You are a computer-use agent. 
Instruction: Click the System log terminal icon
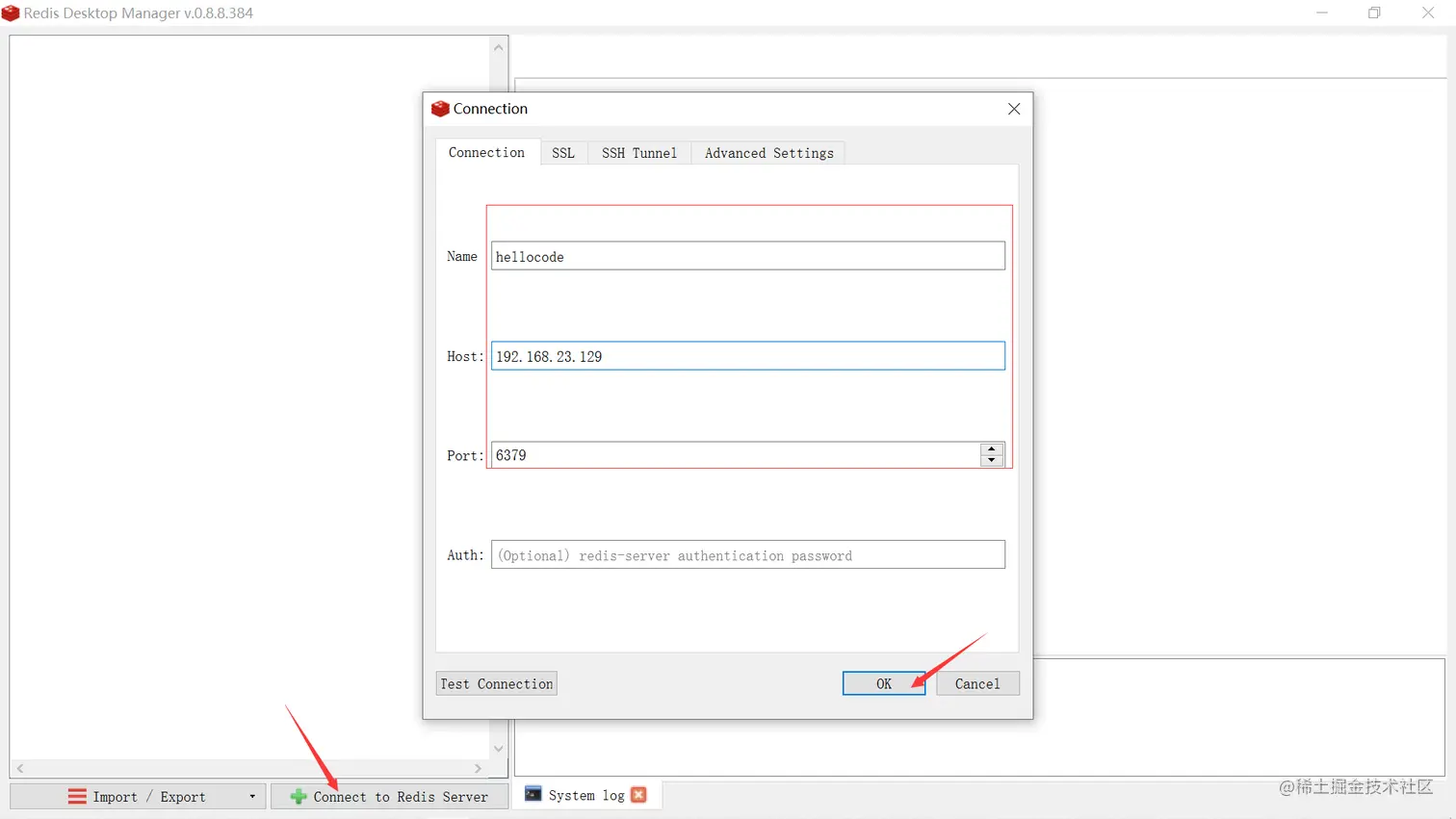pos(533,794)
